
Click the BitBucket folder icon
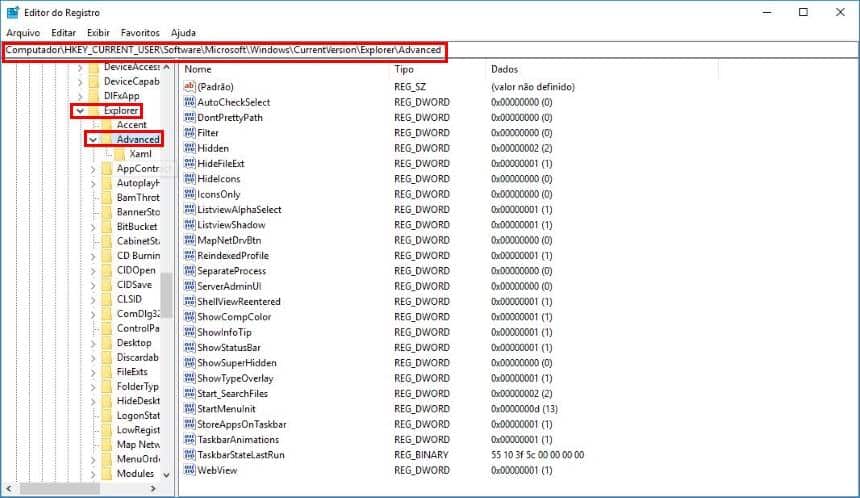click(107, 227)
